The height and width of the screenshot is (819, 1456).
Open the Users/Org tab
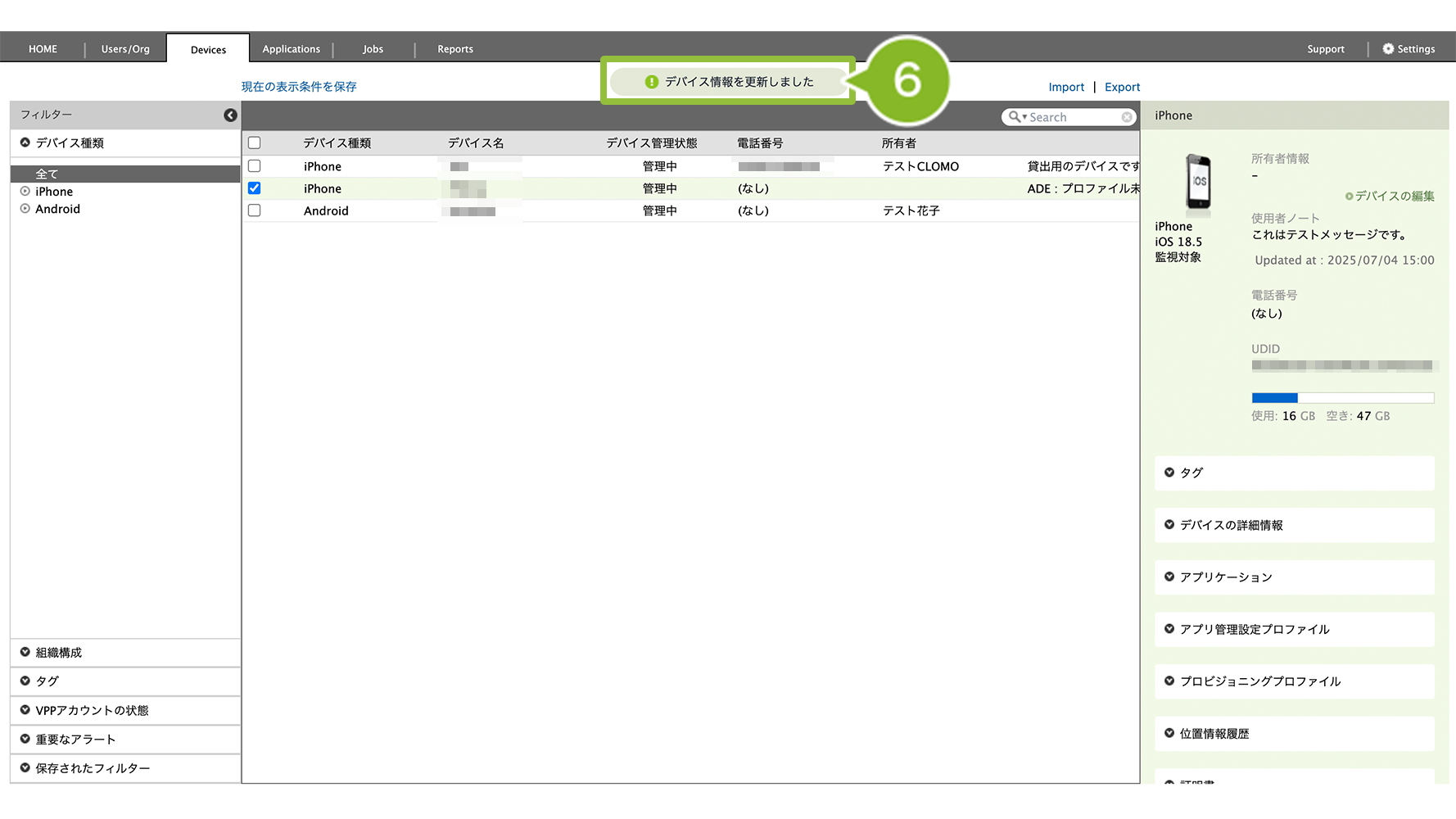[125, 49]
